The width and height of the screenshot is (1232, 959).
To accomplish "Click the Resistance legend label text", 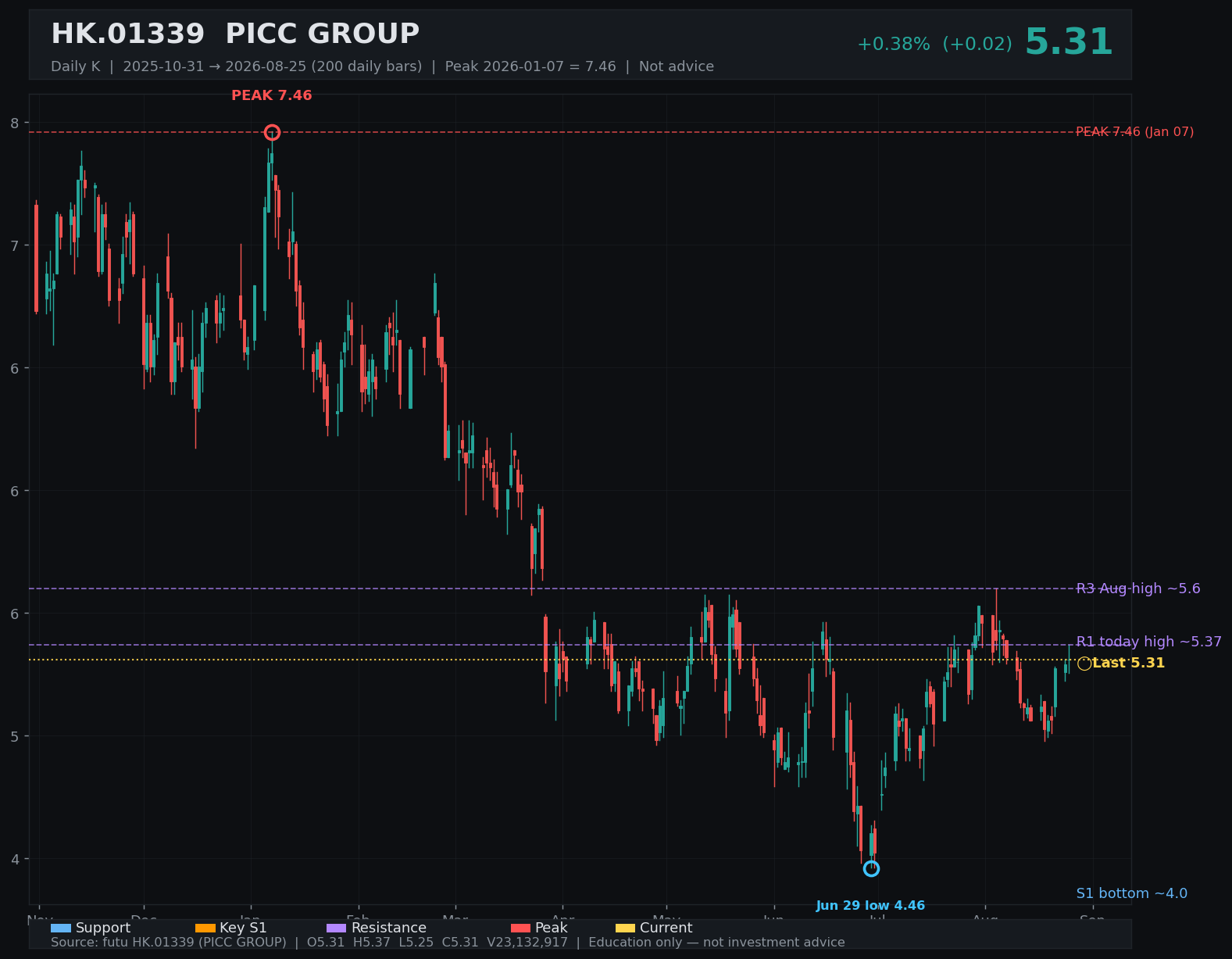I will pyautogui.click(x=389, y=928).
